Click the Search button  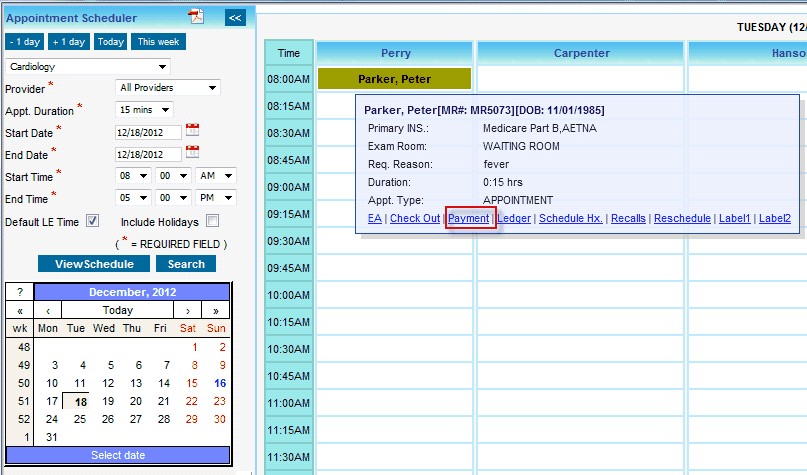186,264
